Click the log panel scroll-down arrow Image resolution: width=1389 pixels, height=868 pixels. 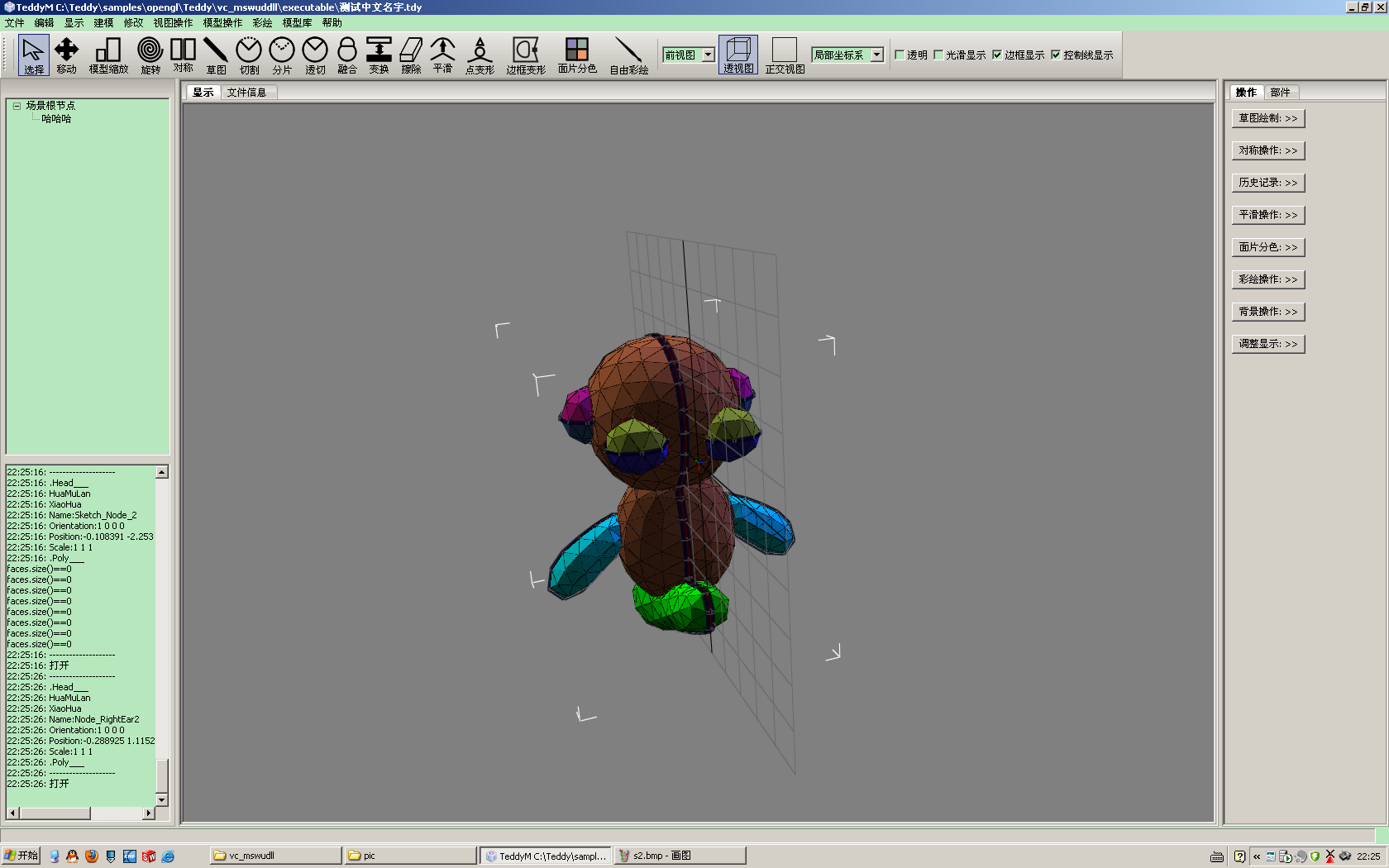pos(162,800)
